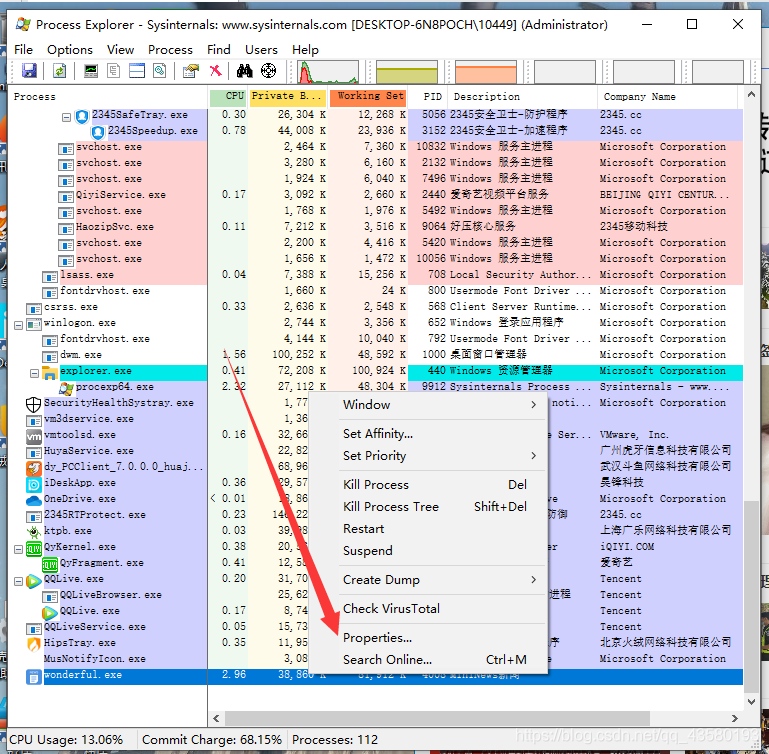Image resolution: width=769 pixels, height=754 pixels.
Task: Sort by the Process column header
Action: (108, 97)
